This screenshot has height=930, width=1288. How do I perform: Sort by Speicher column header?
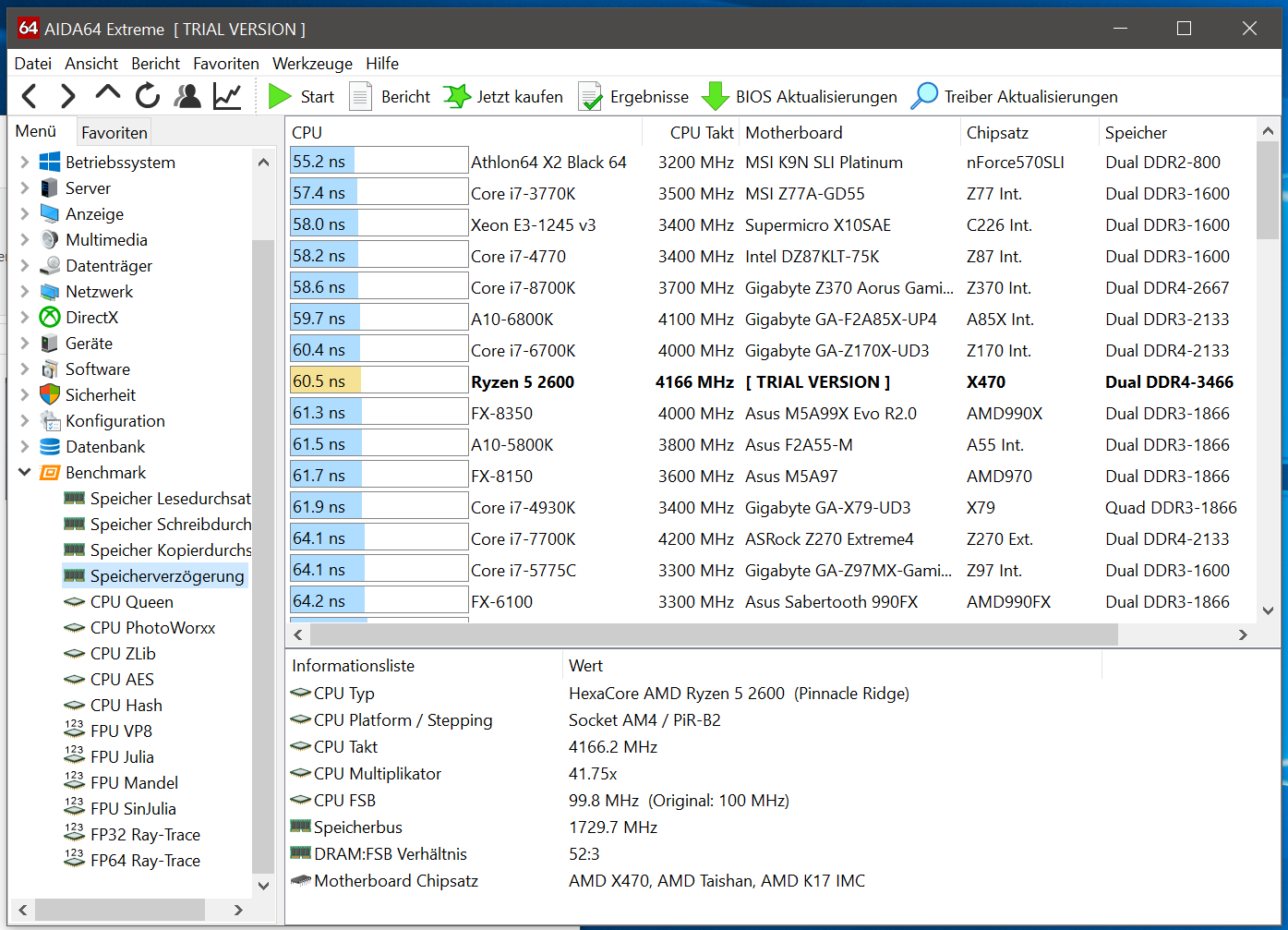tap(1178, 132)
